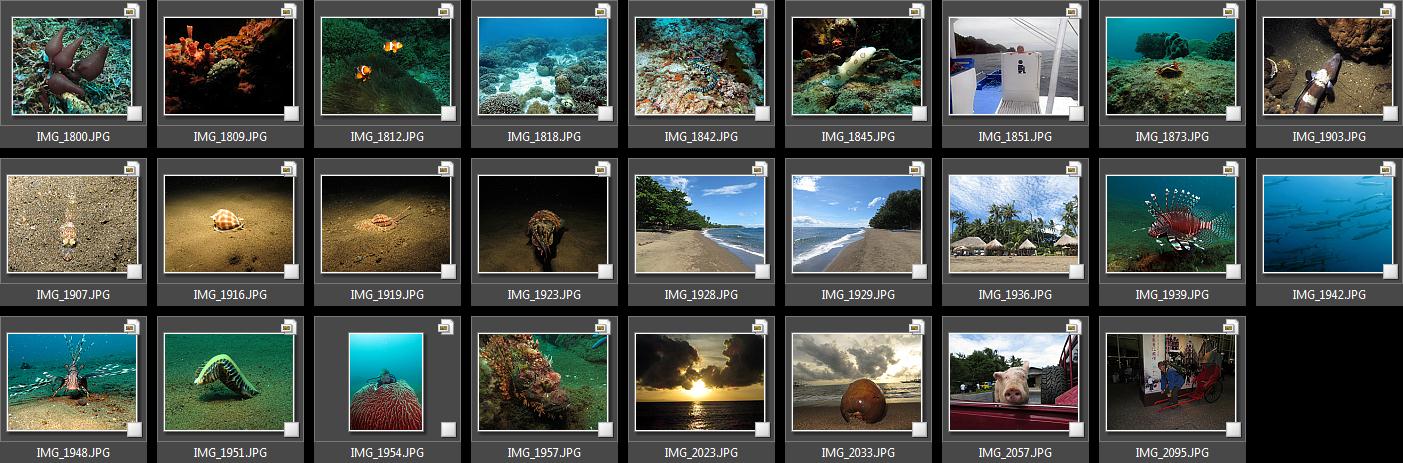Screen dimensions: 1403x463
Task: Check the selection box on IMG_1845.JPG
Action: 918,113
